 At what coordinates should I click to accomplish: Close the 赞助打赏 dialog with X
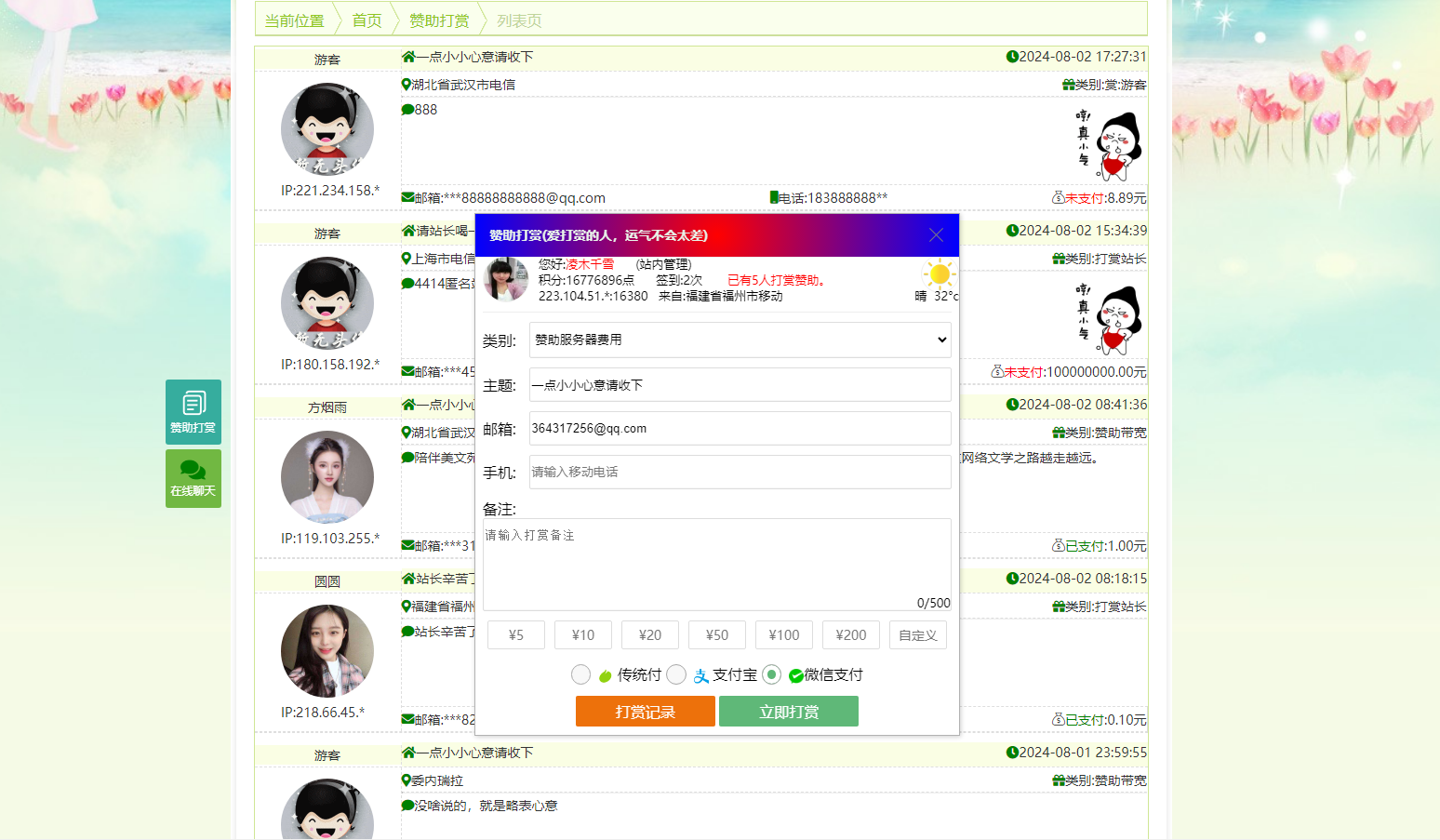coord(936,235)
